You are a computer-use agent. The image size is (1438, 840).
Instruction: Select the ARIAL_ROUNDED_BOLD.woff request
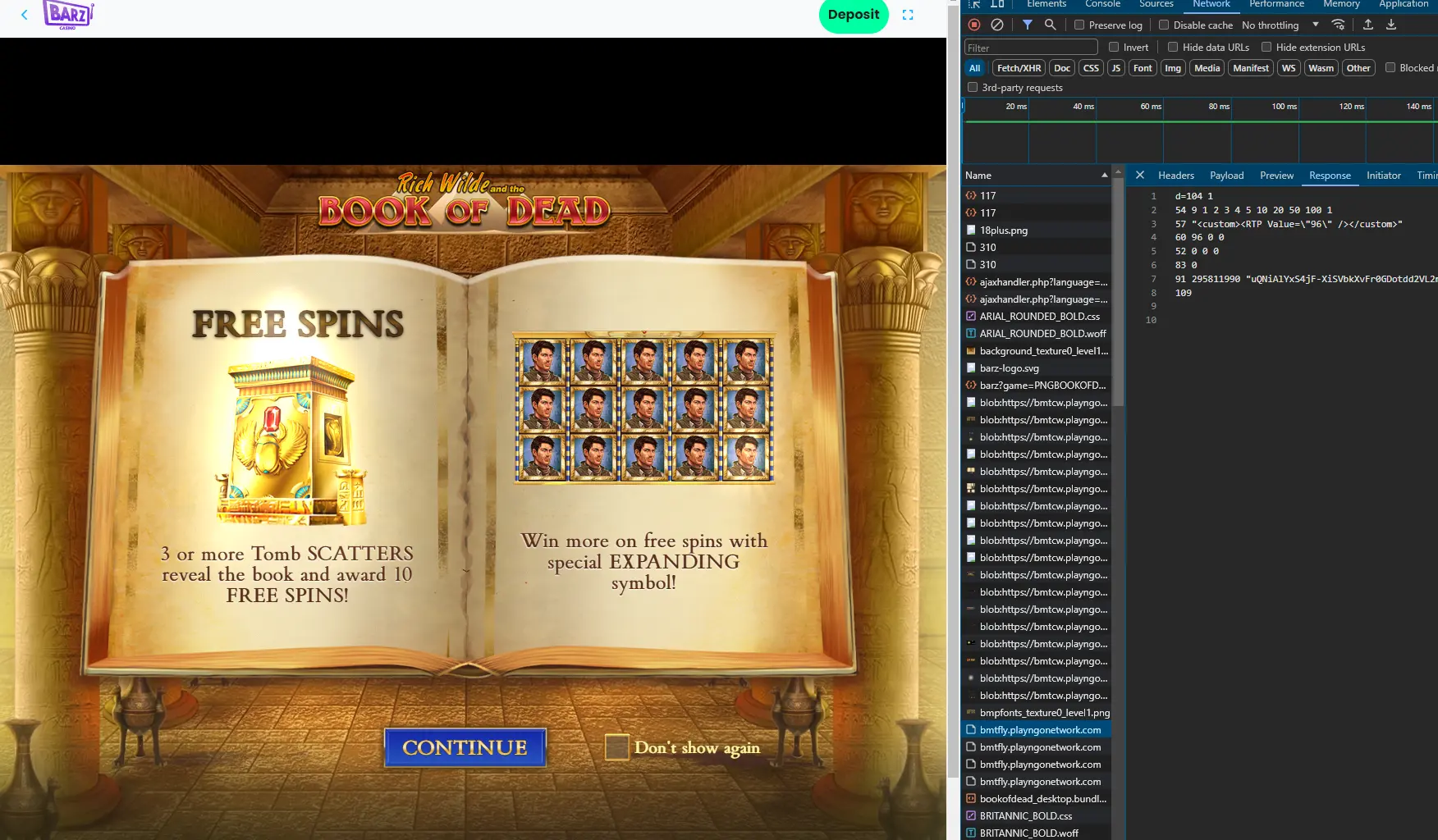click(x=1037, y=334)
